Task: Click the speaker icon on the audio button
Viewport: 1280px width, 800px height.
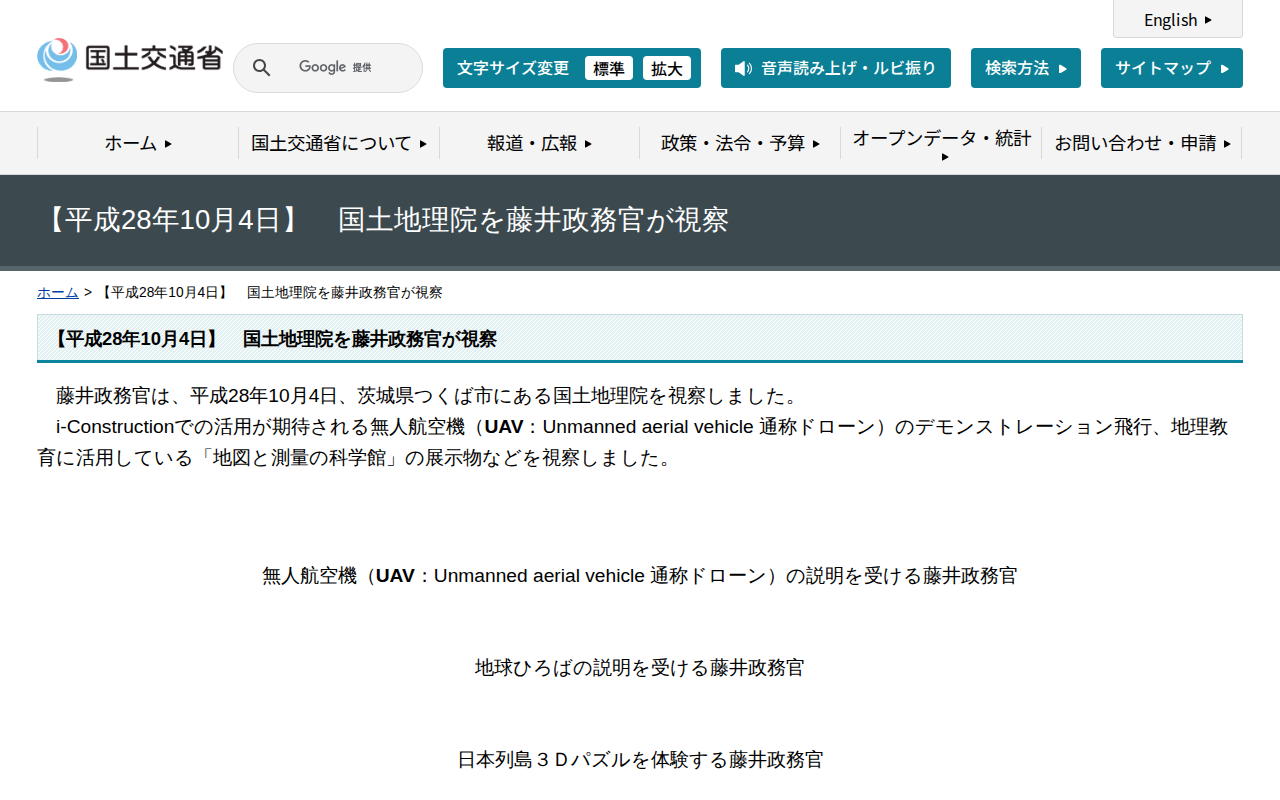Action: click(740, 68)
